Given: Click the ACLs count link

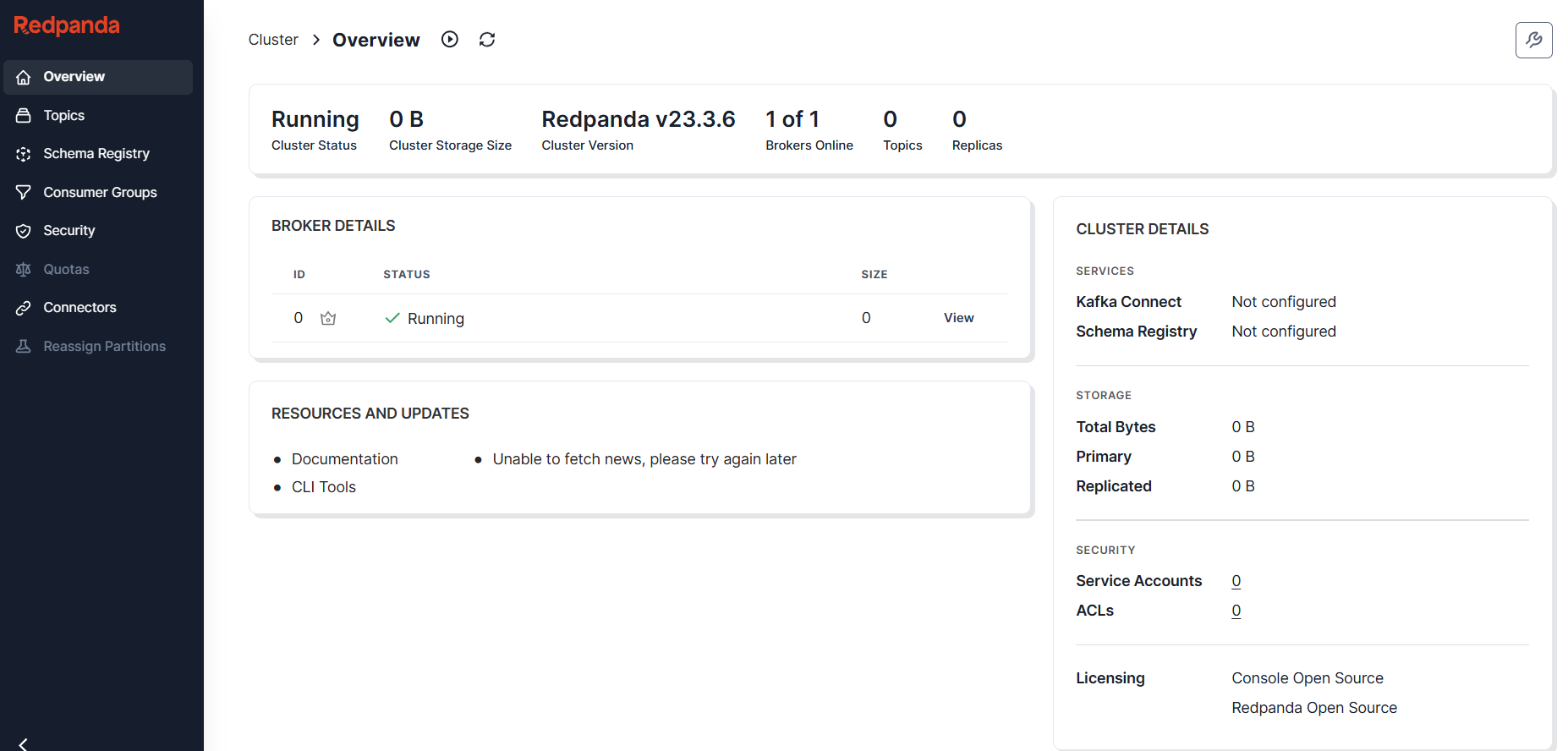Looking at the screenshot, I should coord(1236,611).
